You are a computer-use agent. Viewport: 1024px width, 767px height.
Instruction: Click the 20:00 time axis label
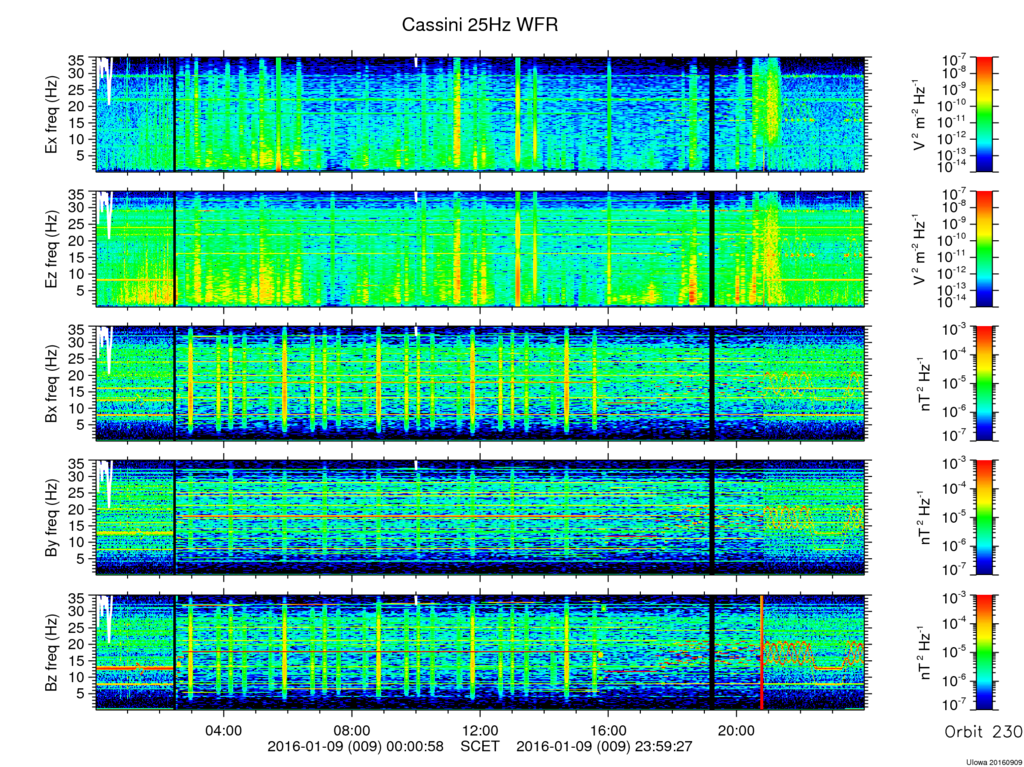[x=737, y=730]
